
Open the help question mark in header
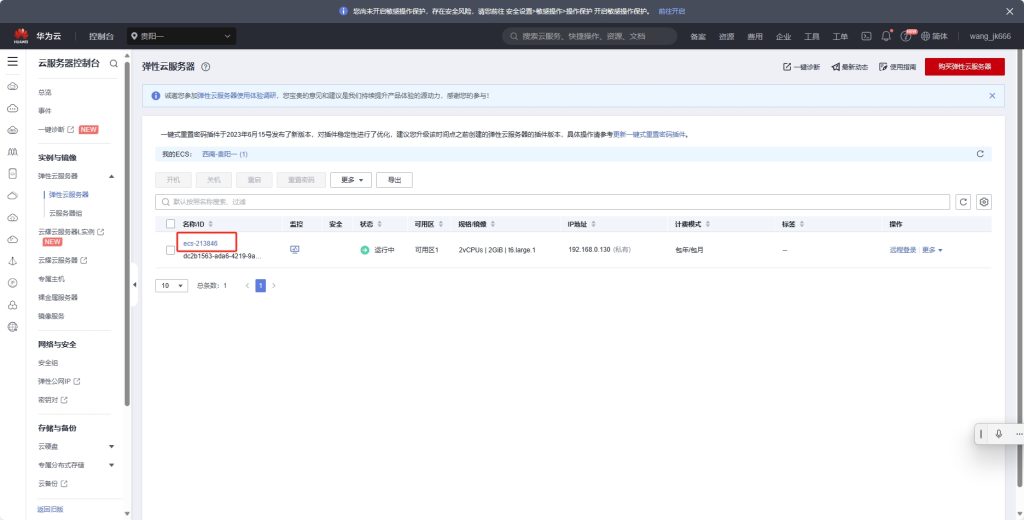tap(906, 37)
